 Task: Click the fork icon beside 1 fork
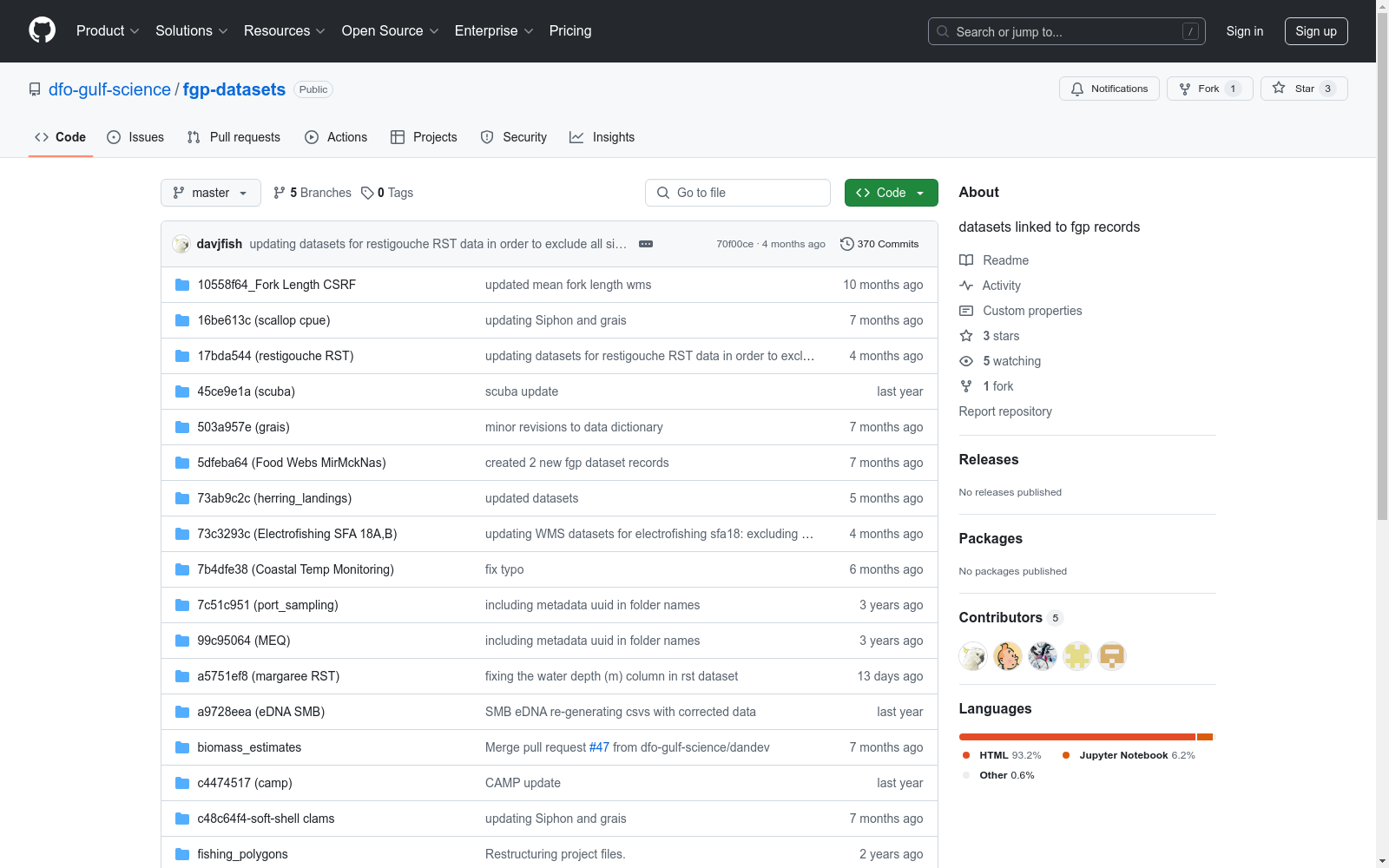(x=966, y=386)
